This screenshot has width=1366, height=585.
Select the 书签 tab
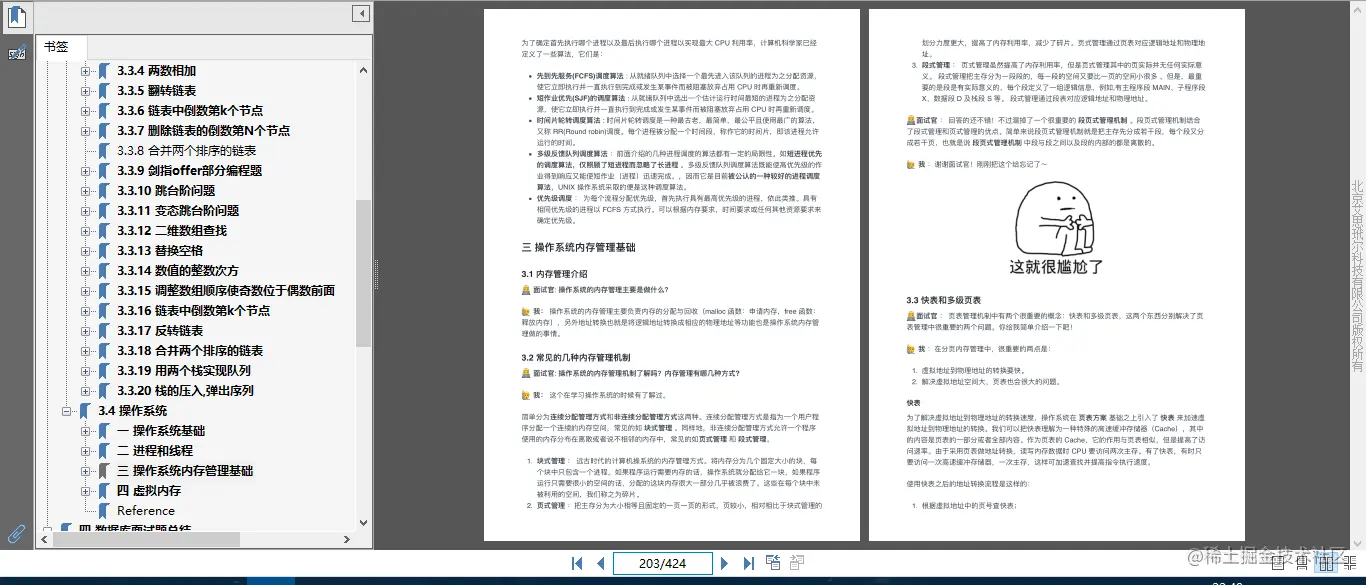point(62,47)
